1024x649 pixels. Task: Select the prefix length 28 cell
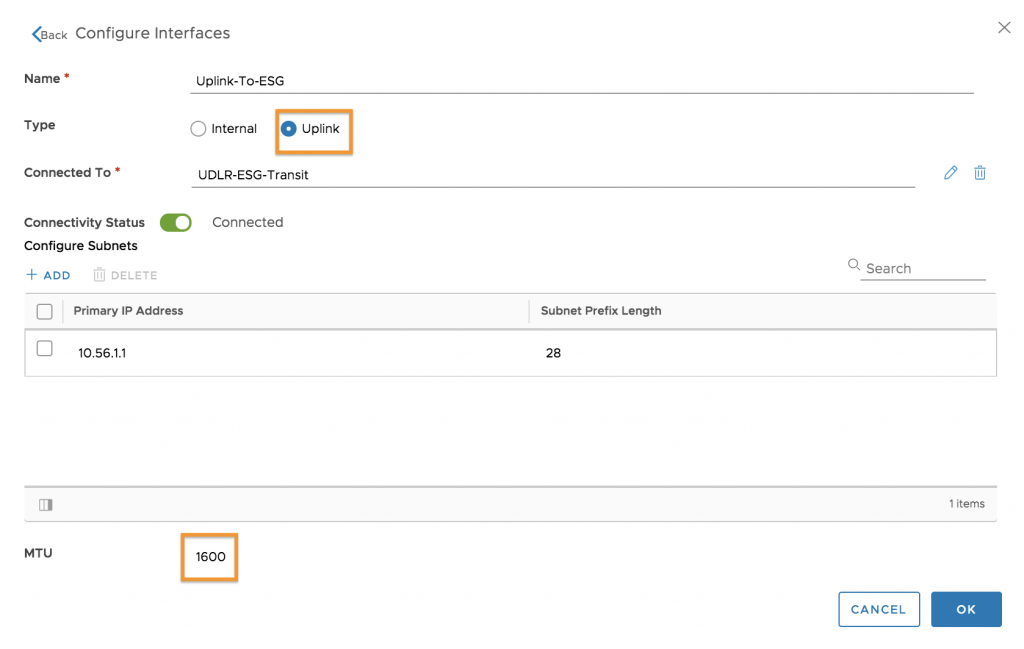pyautogui.click(x=553, y=353)
